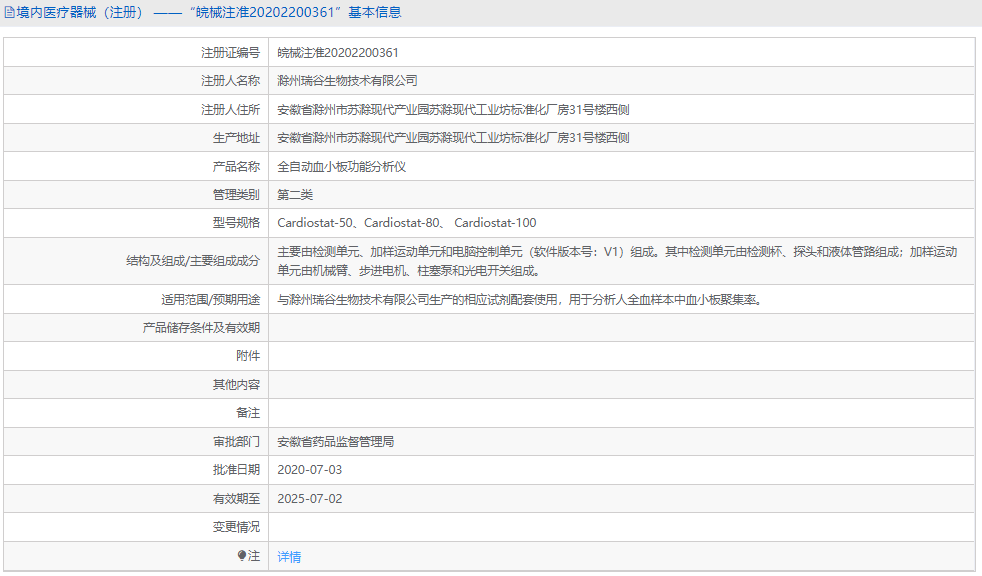Open the 详情 link
The height and width of the screenshot is (576, 982).
[289, 557]
